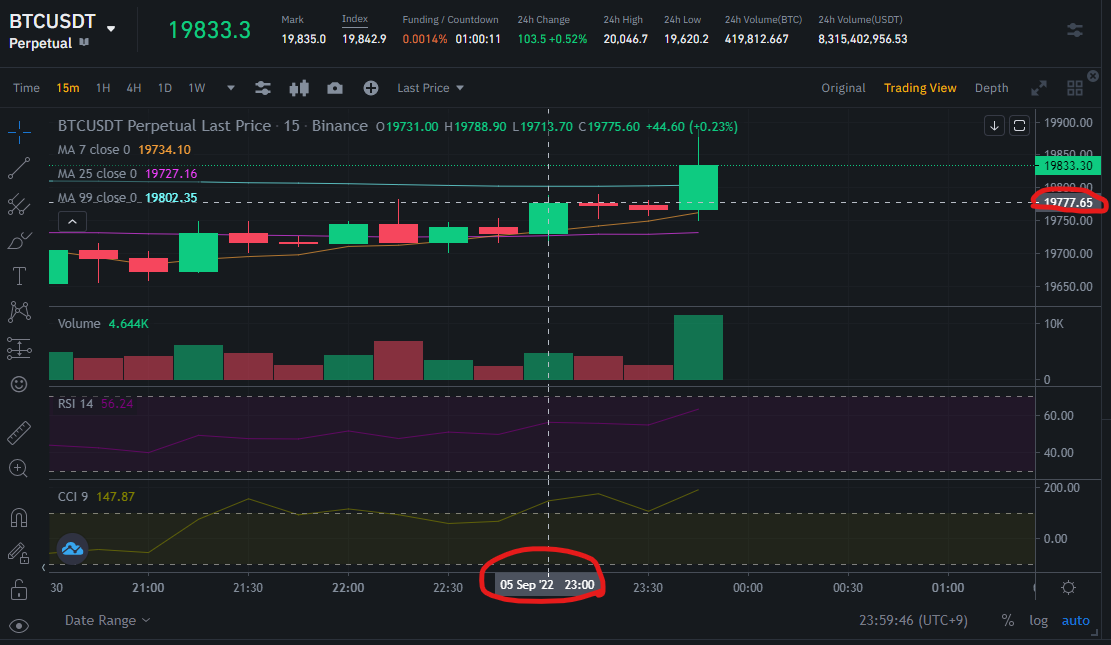1111x645 pixels.
Task: Open the emoji icons tool
Action: click(19, 384)
